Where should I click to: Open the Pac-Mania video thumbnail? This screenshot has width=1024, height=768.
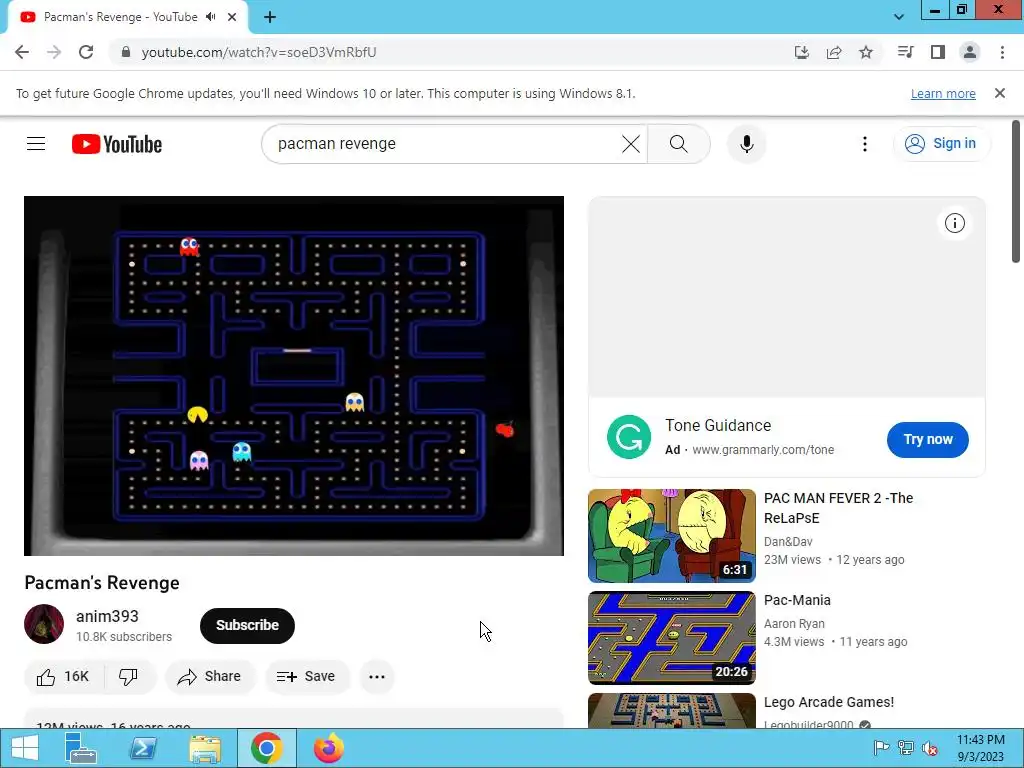pos(671,638)
